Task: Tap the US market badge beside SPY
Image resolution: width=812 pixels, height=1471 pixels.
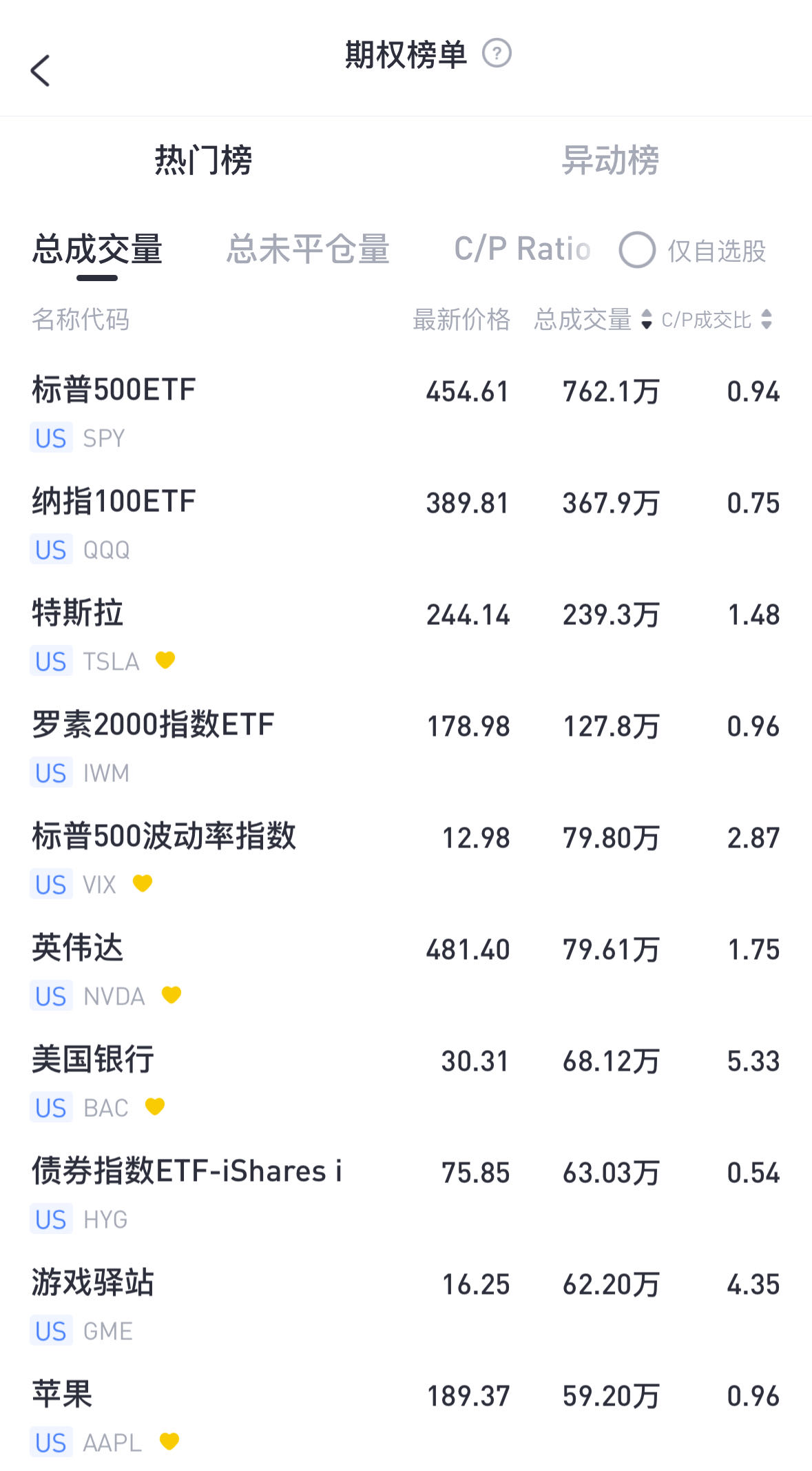Action: (x=51, y=438)
